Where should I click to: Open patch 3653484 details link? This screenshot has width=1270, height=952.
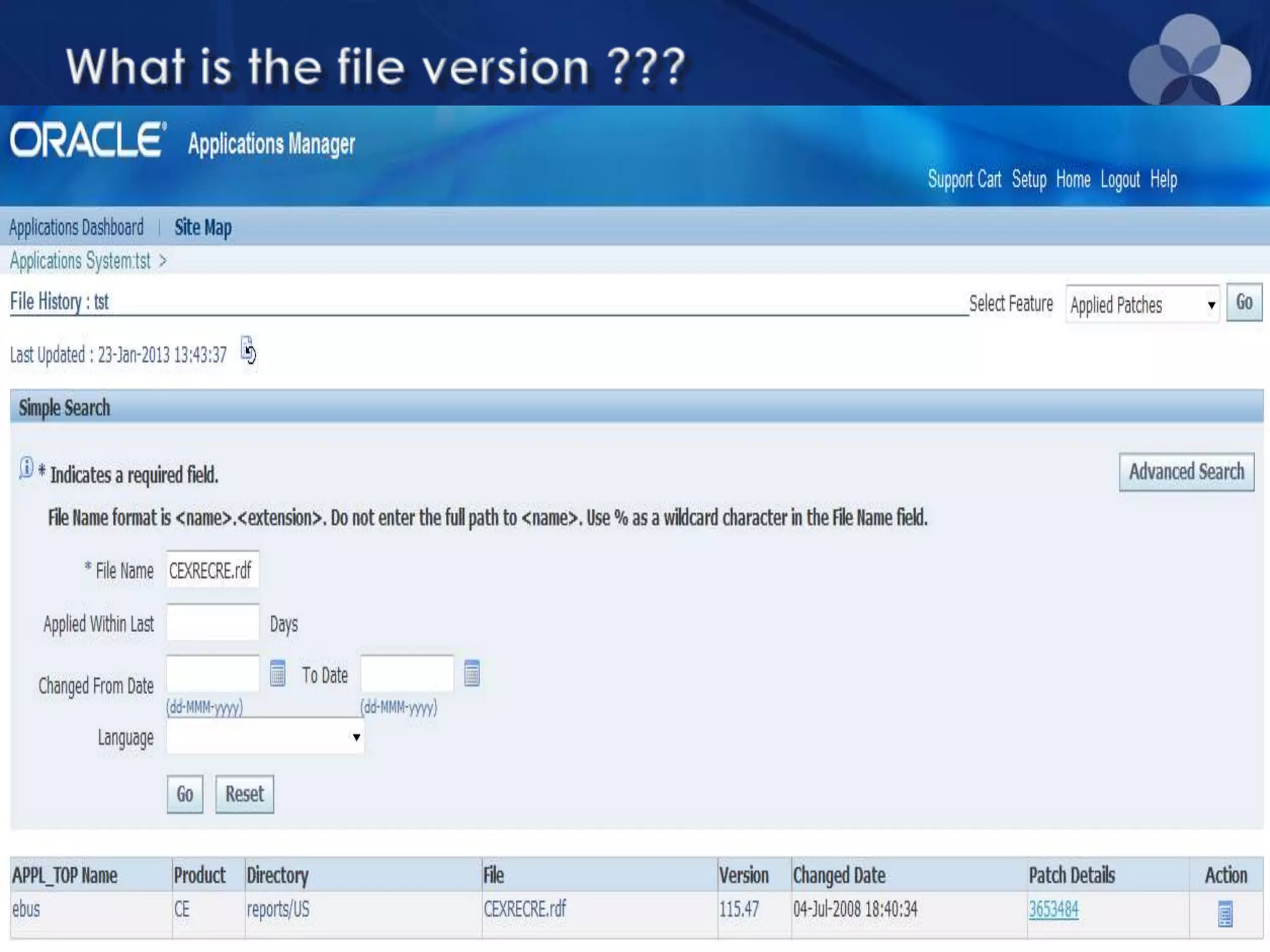click(1053, 909)
